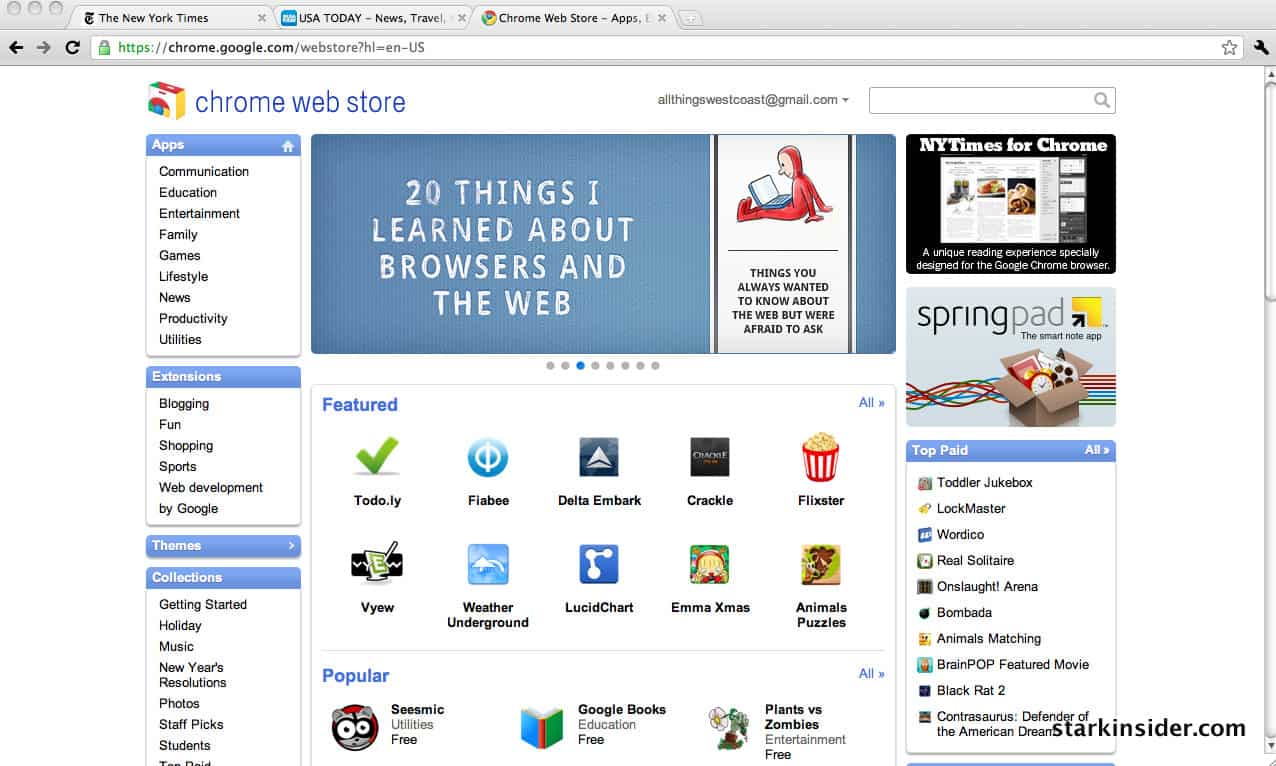Viewport: 1276px width, 766px height.
Task: Show all Top Paid apps
Action: pos(1096,450)
